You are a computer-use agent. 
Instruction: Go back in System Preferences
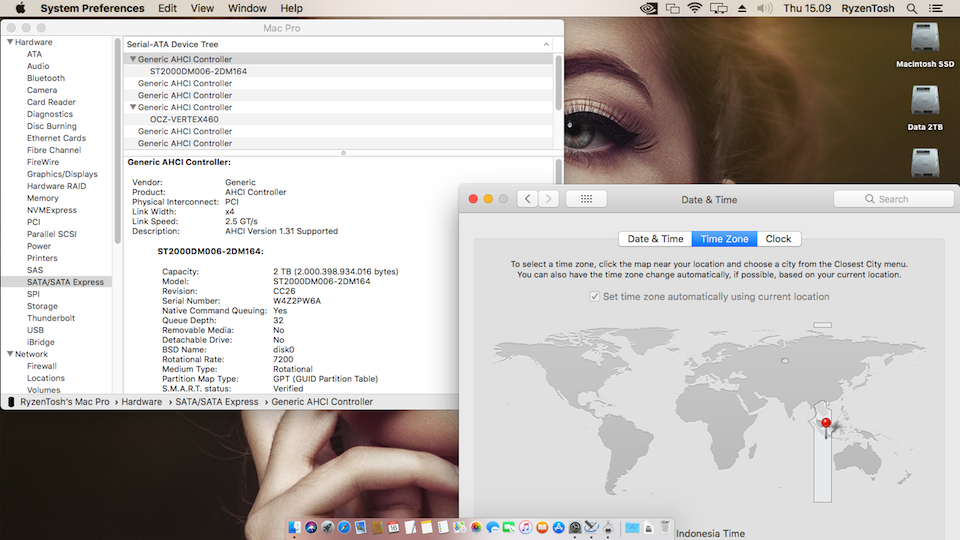(x=527, y=199)
